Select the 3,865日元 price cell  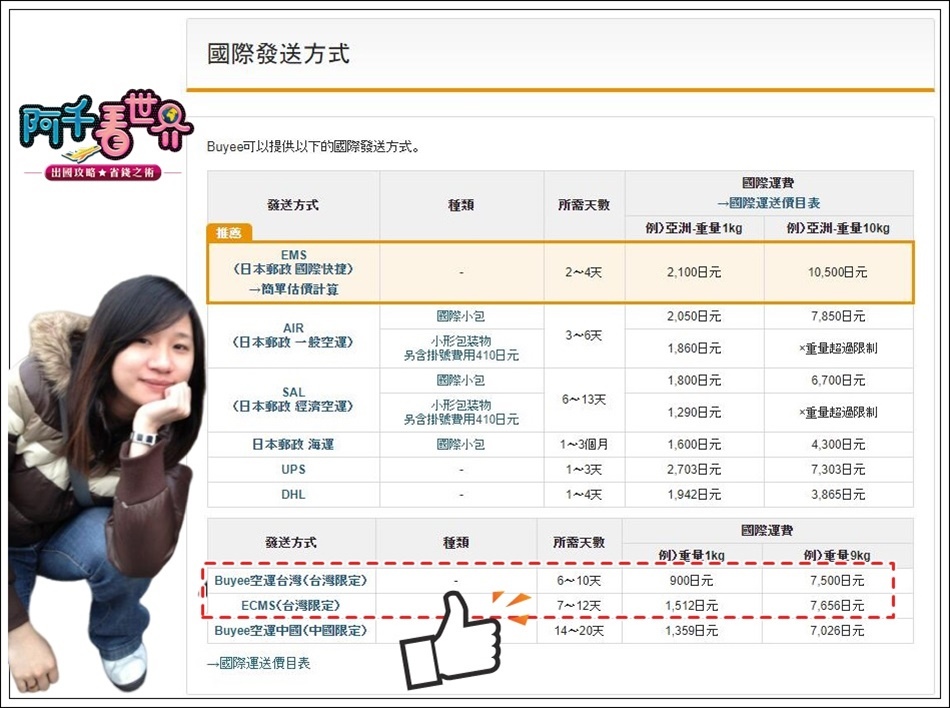(x=838, y=494)
